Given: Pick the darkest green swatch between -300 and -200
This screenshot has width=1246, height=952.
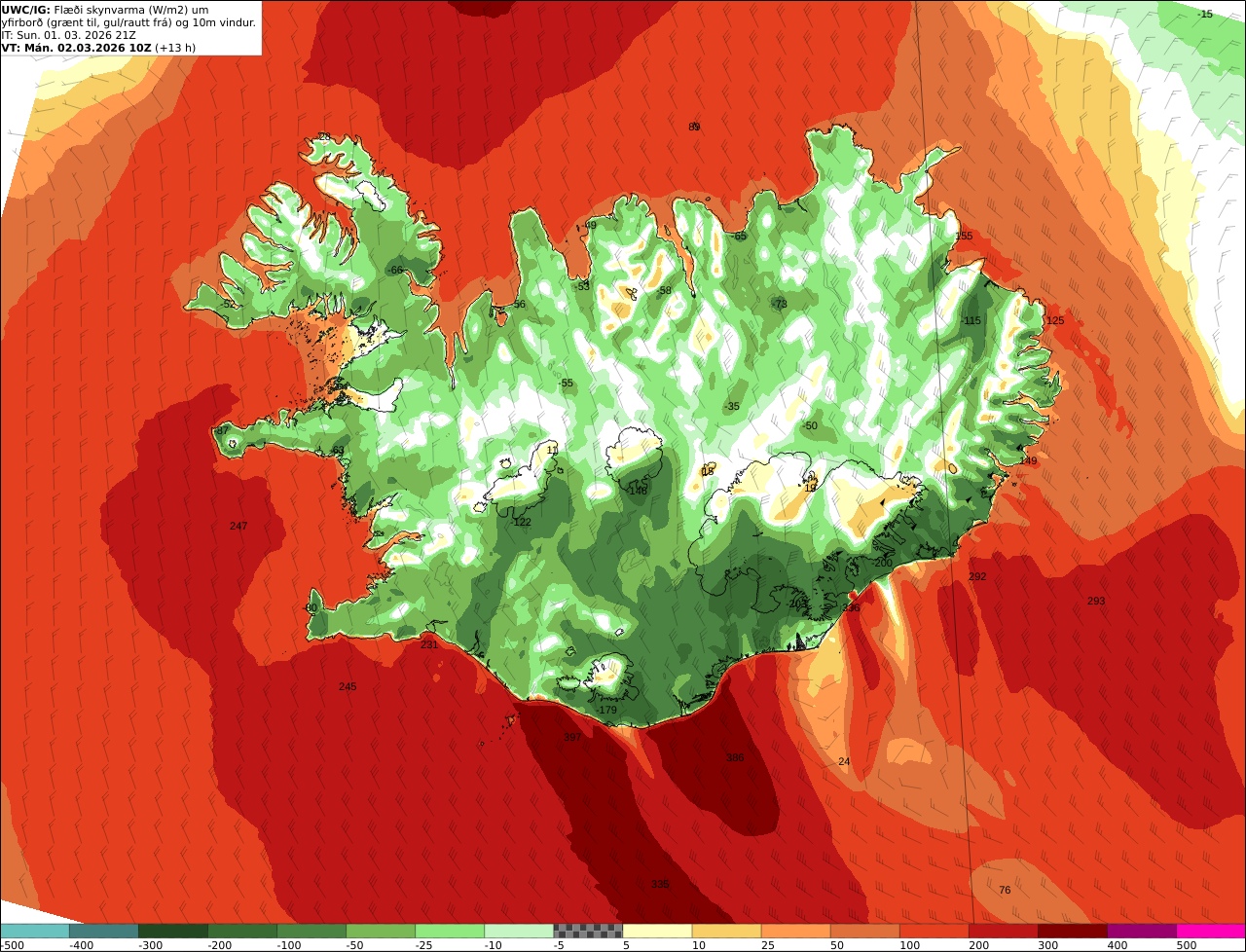Looking at the screenshot, I should 172,931.
